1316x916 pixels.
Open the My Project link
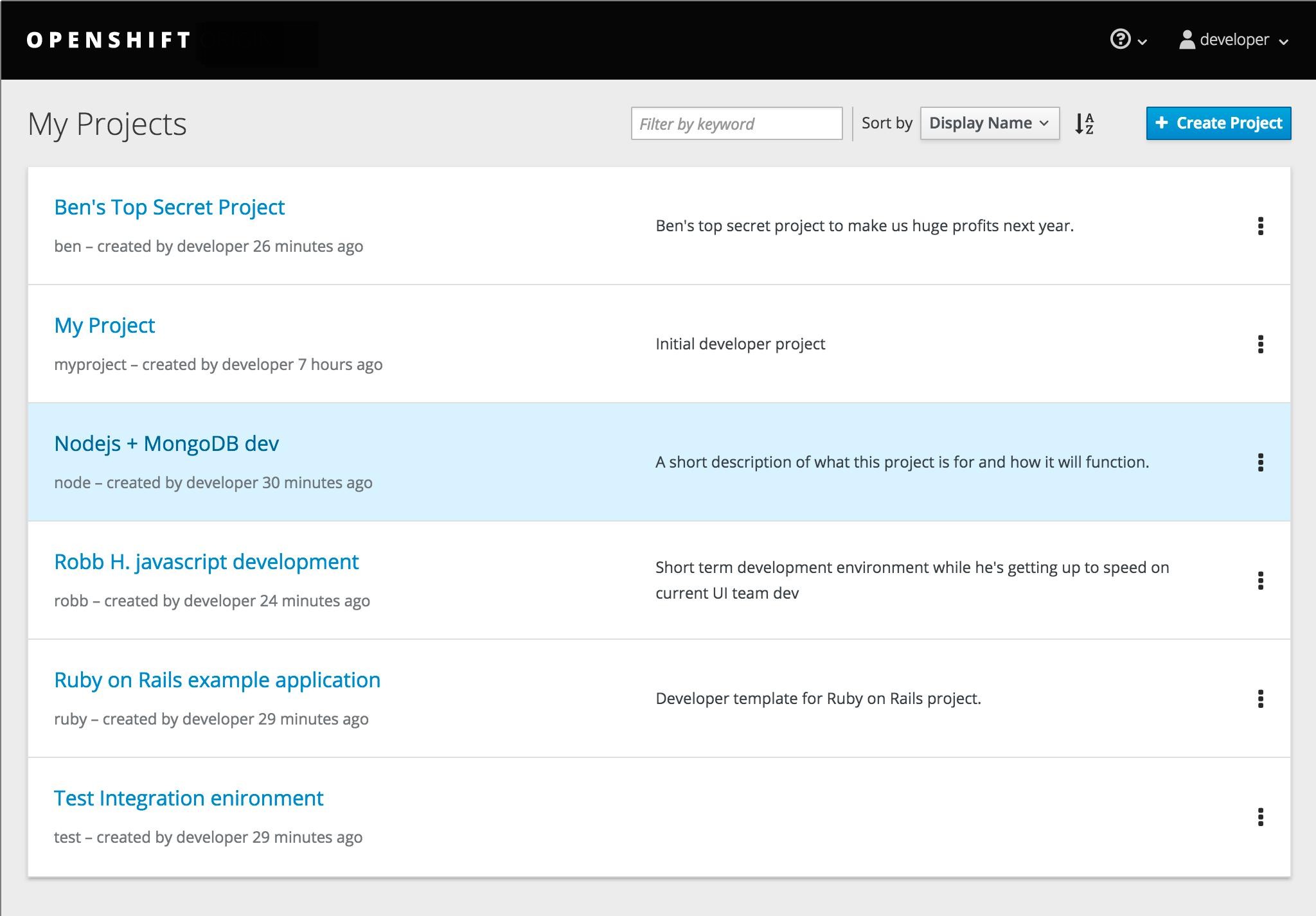105,326
